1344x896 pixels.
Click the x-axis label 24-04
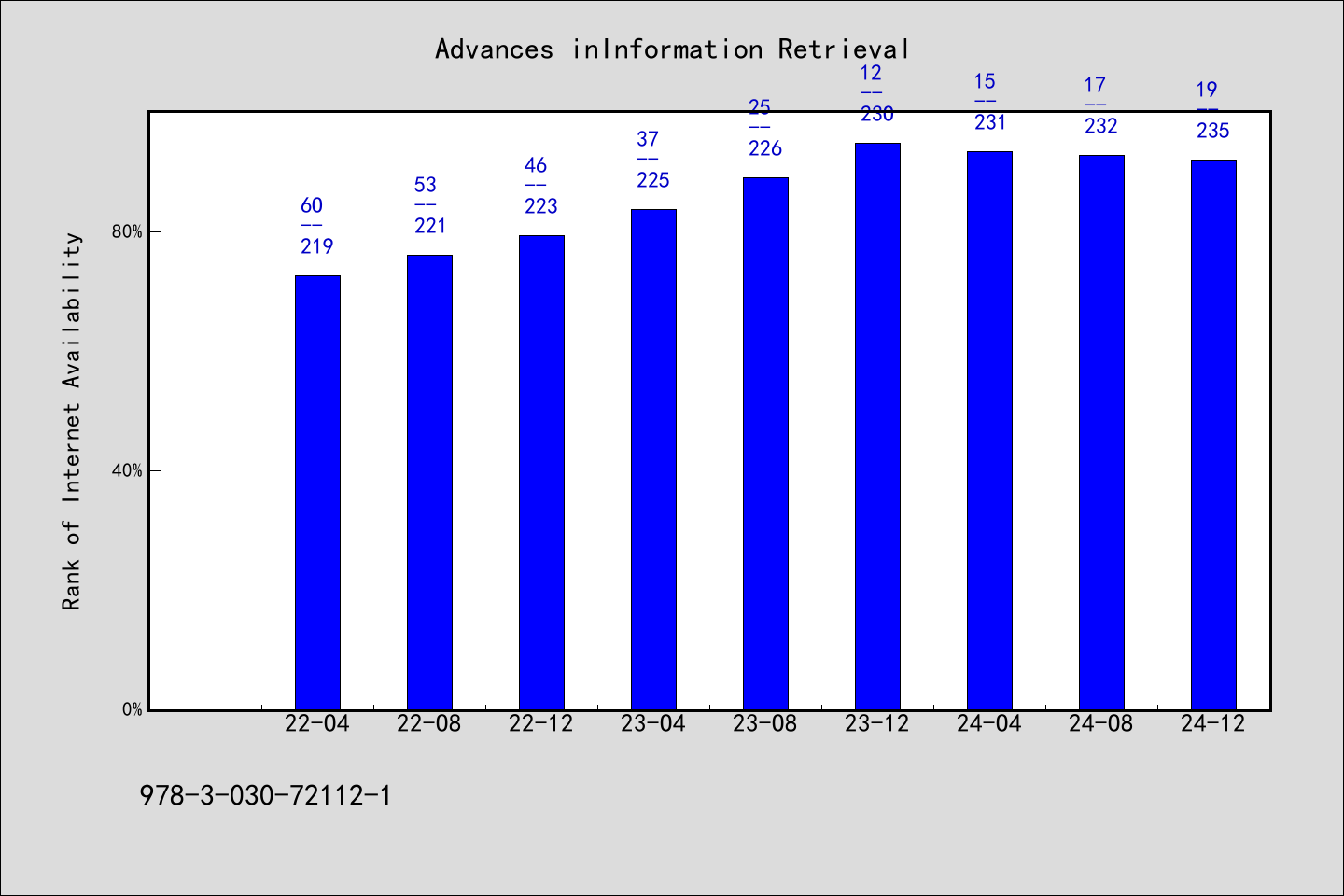[x=989, y=724]
